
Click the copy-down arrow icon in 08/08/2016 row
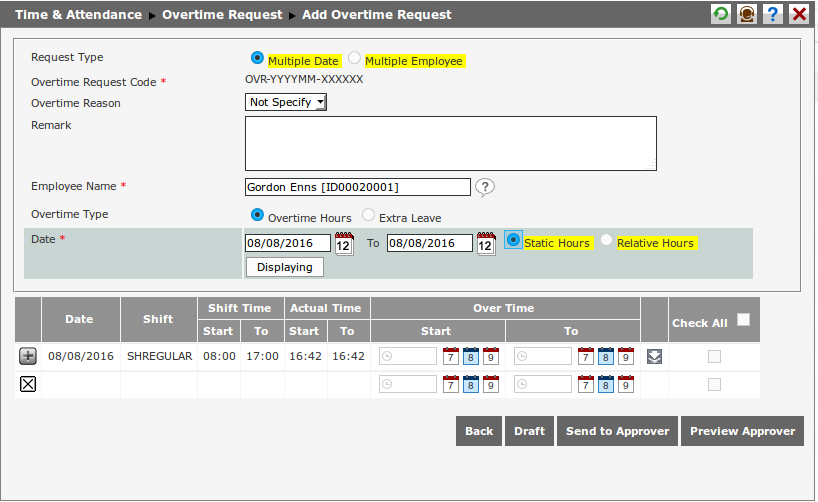point(654,357)
